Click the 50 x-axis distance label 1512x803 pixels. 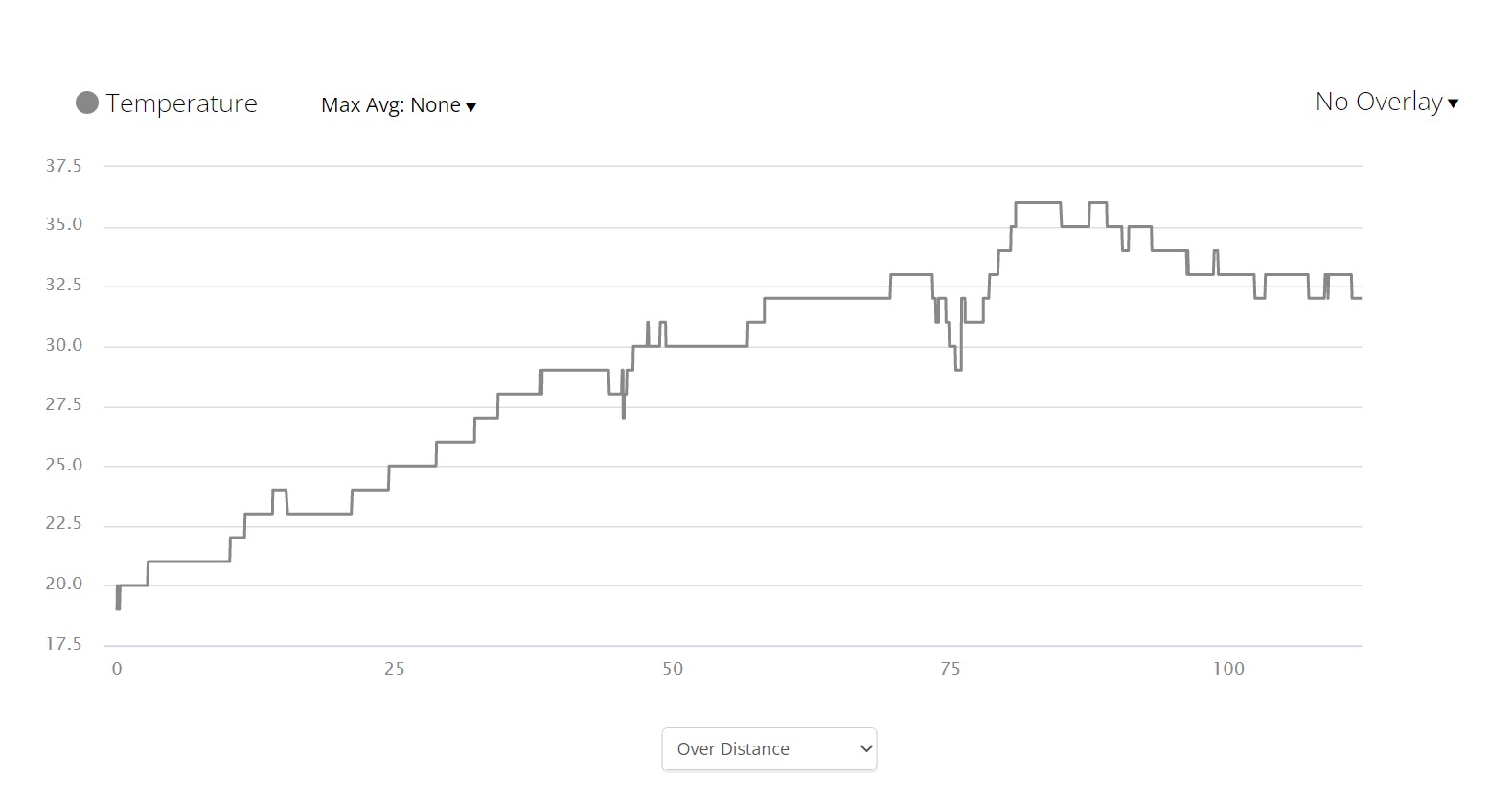click(x=673, y=669)
